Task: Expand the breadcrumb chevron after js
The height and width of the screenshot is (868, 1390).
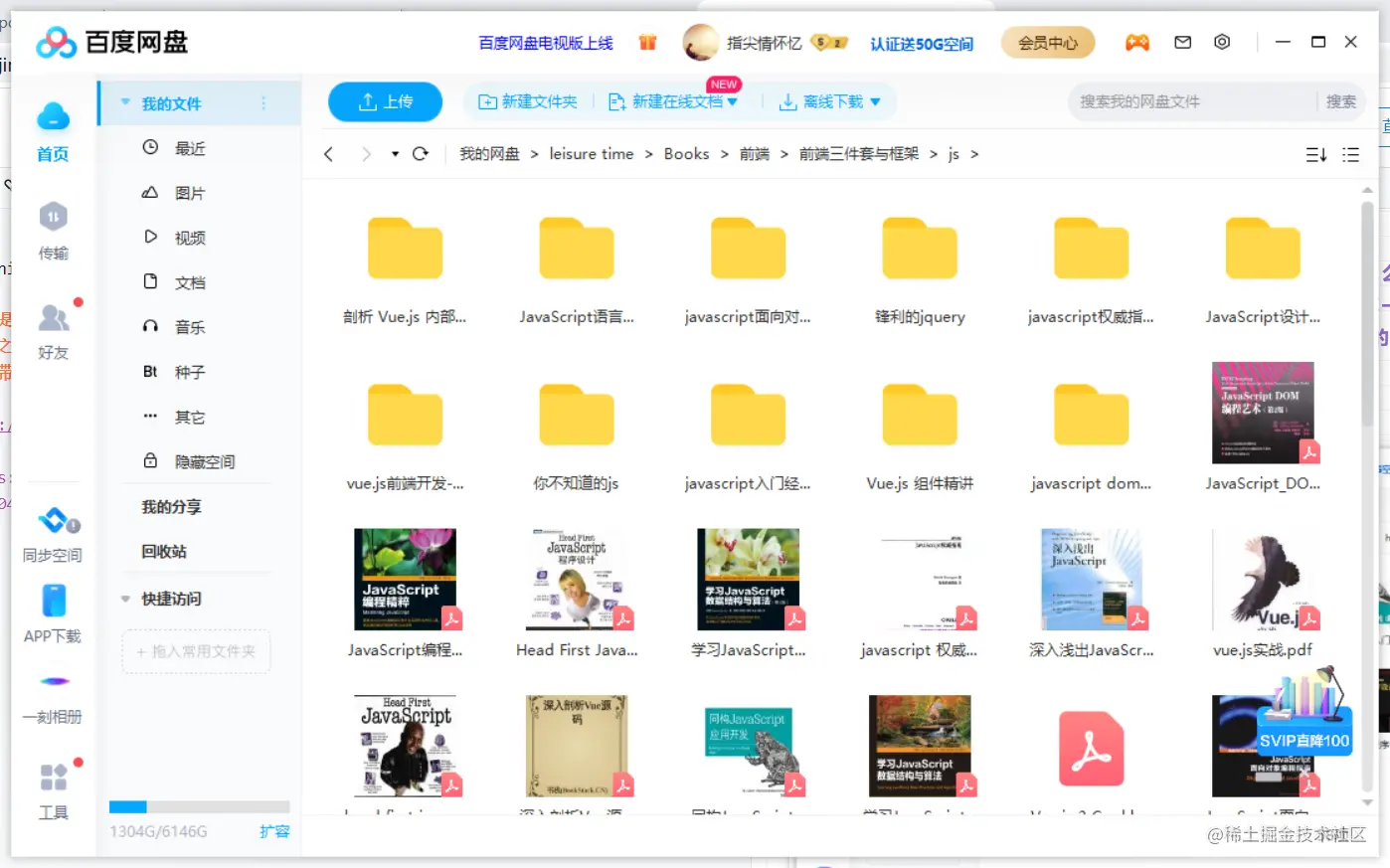Action: [974, 154]
